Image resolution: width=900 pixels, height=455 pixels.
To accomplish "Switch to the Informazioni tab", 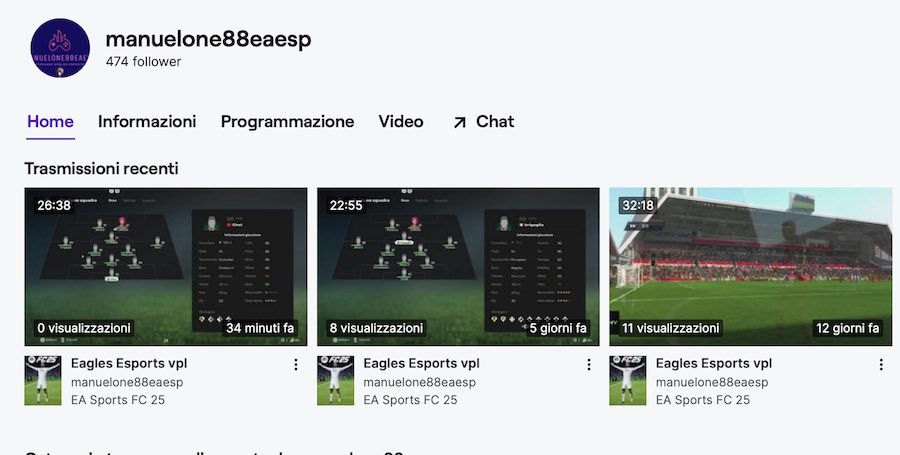I will 147,122.
